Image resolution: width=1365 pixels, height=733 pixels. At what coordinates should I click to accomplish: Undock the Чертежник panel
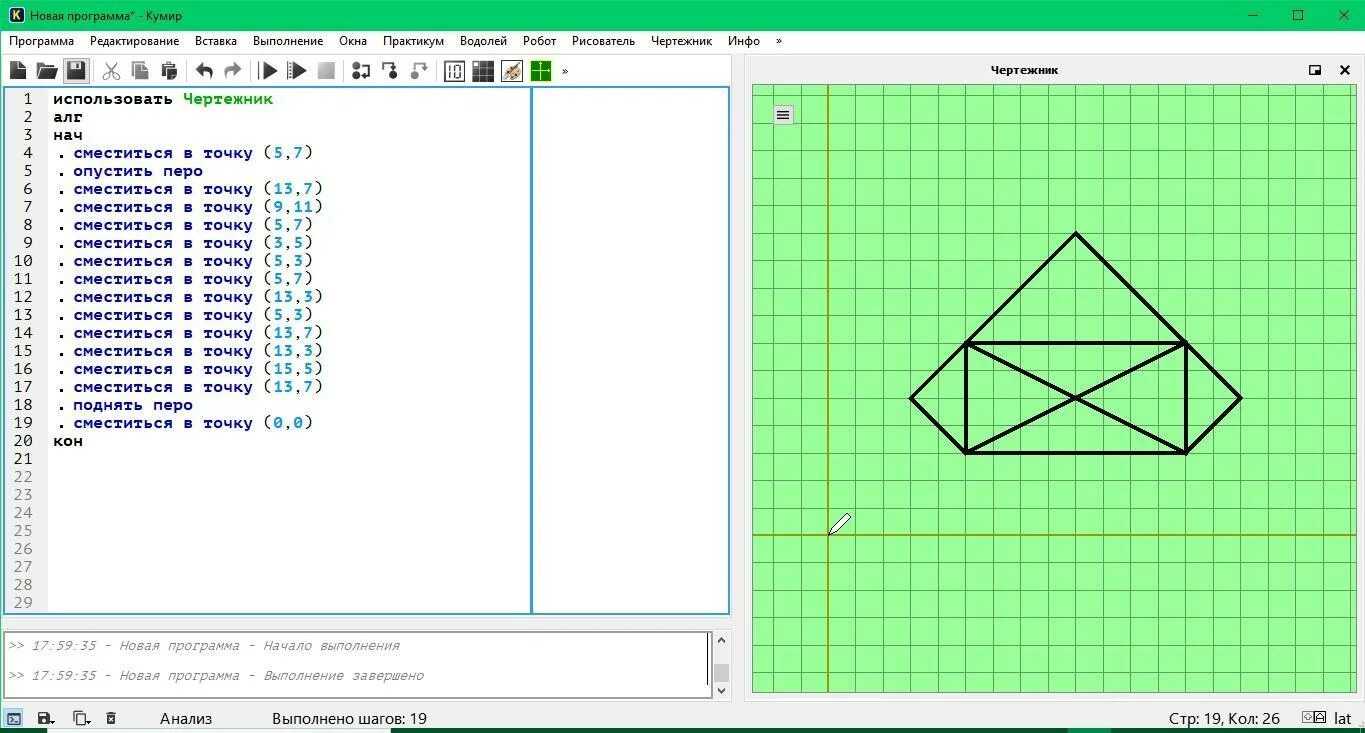1315,70
